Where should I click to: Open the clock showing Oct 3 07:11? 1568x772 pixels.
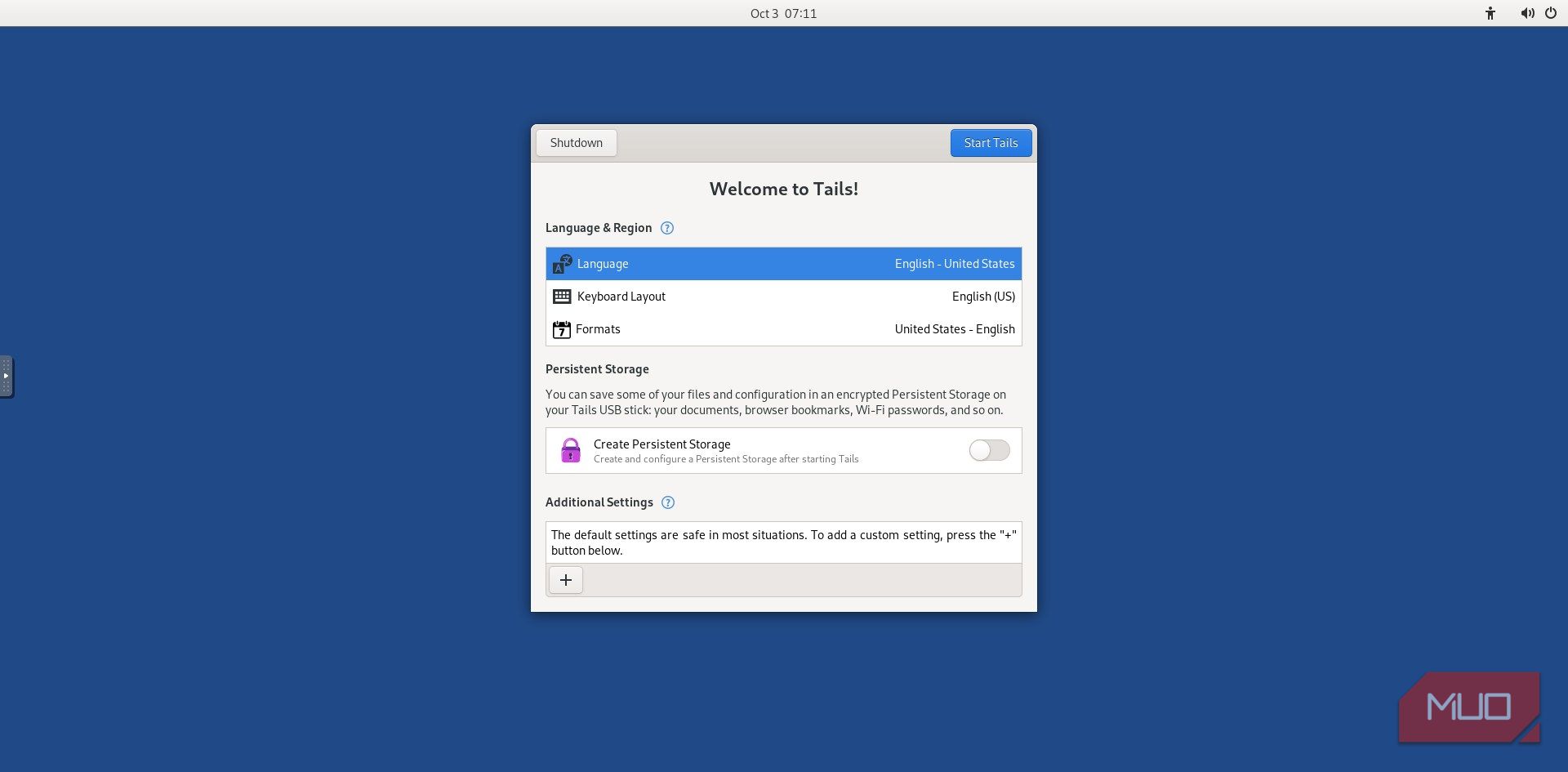[x=784, y=13]
